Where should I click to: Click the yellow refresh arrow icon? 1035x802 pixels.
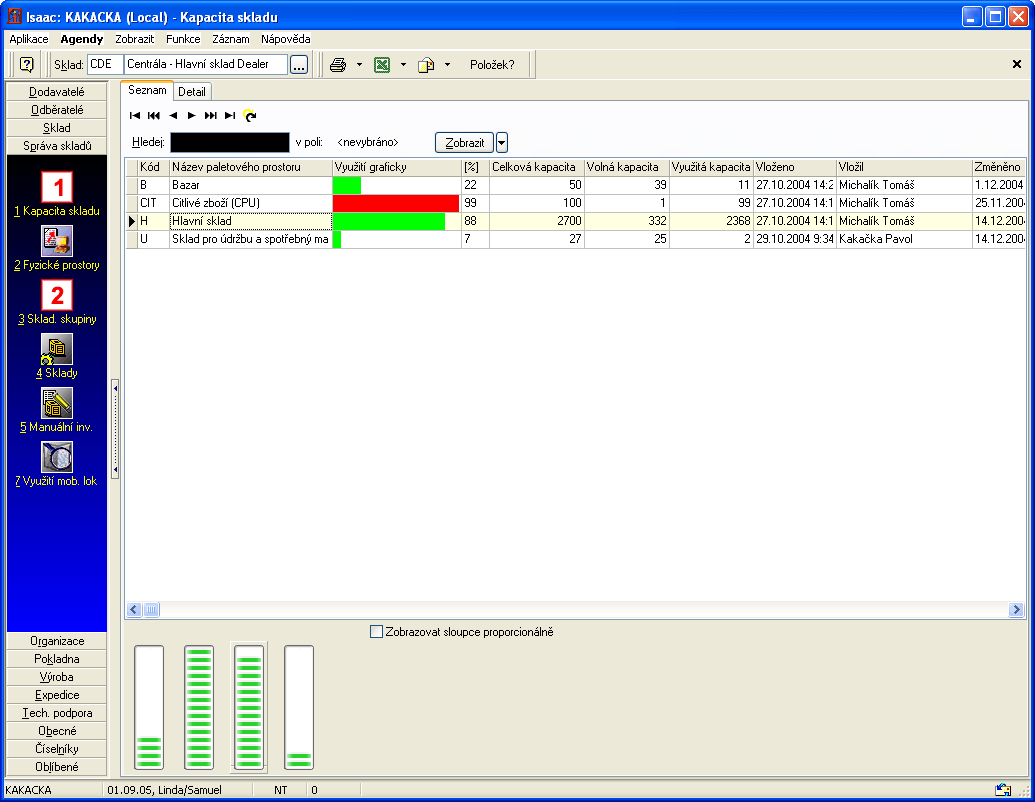[x=249, y=116]
